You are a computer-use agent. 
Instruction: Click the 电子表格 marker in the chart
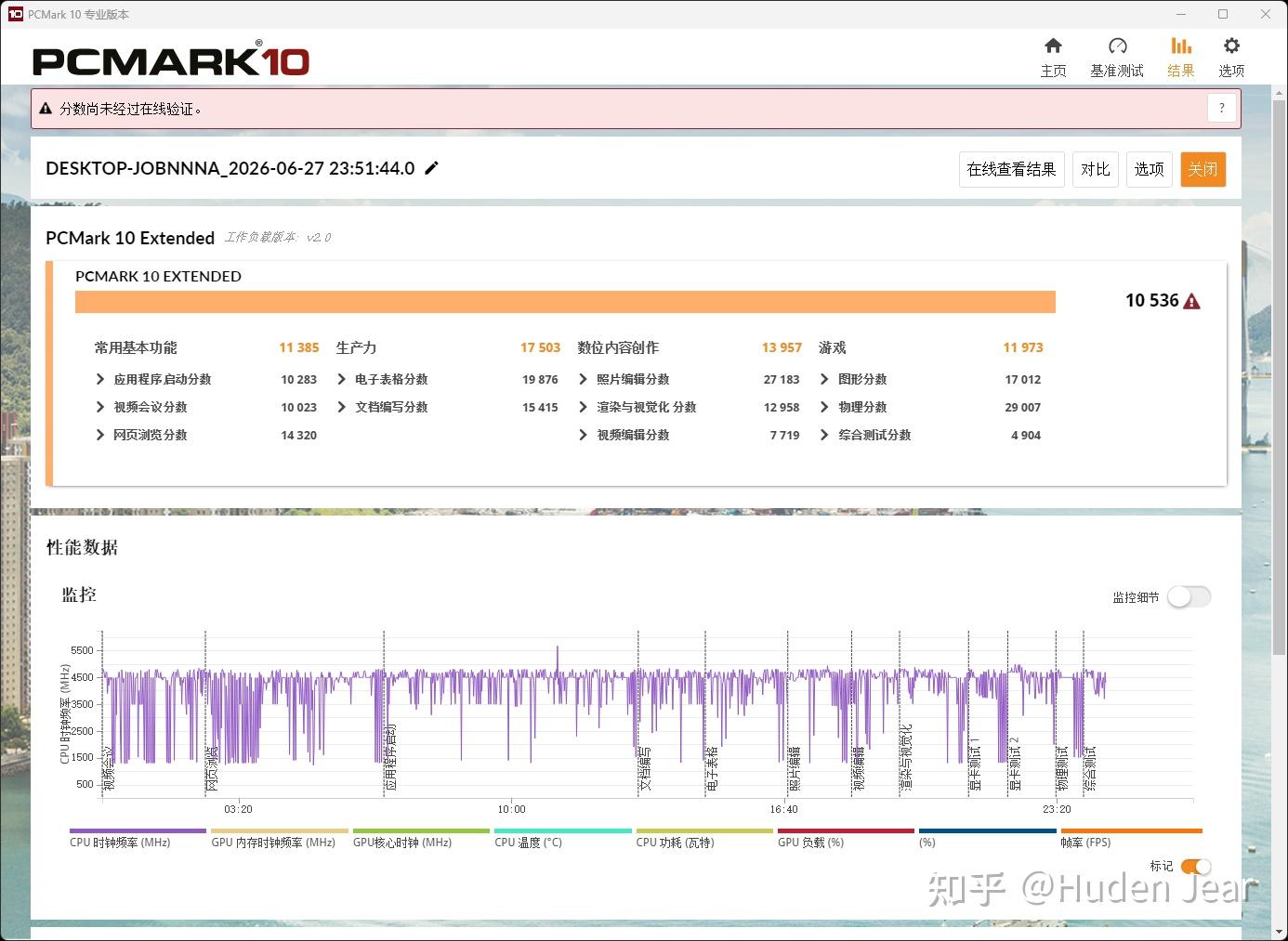(x=712, y=768)
